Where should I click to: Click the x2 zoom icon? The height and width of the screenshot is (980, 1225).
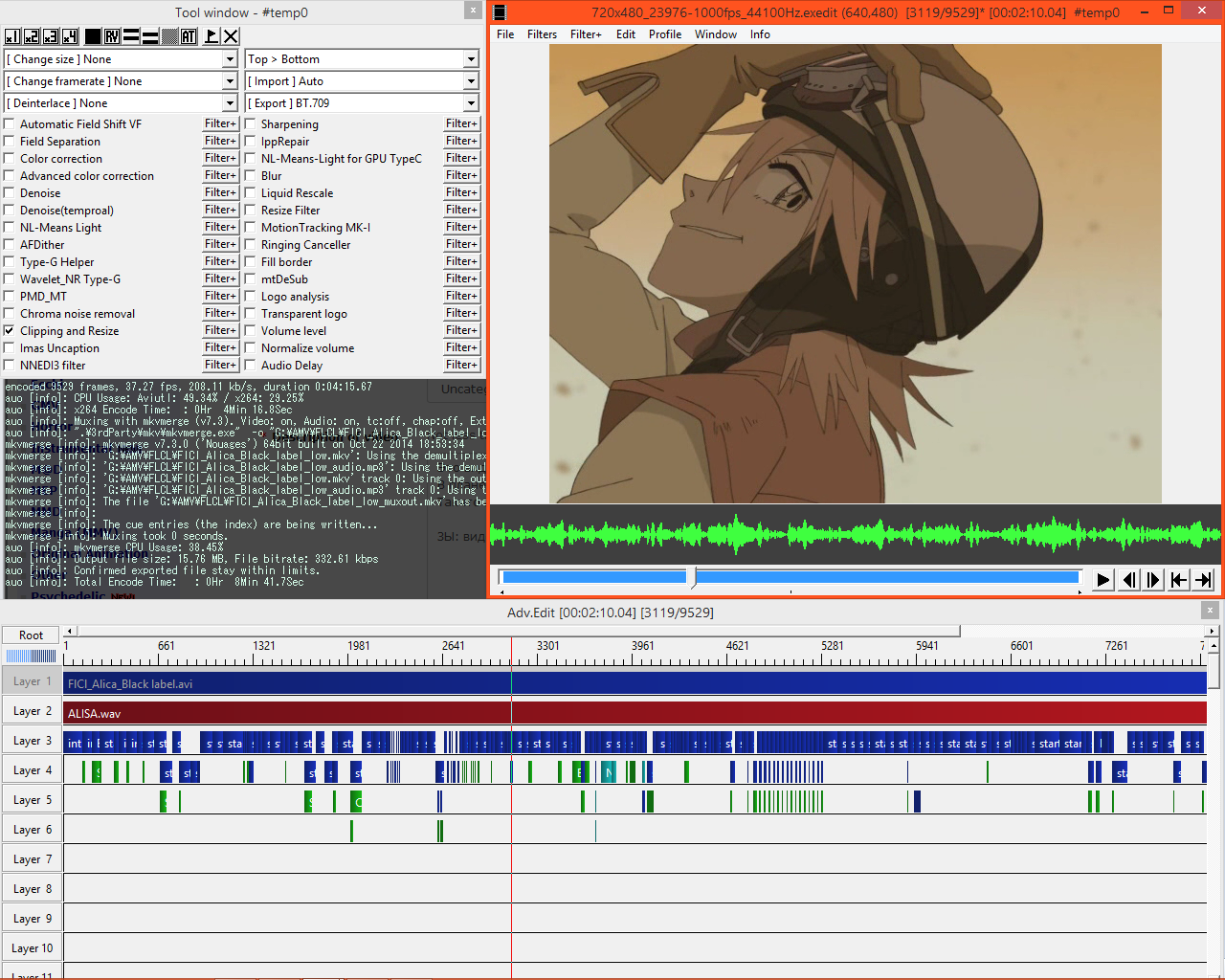point(32,36)
